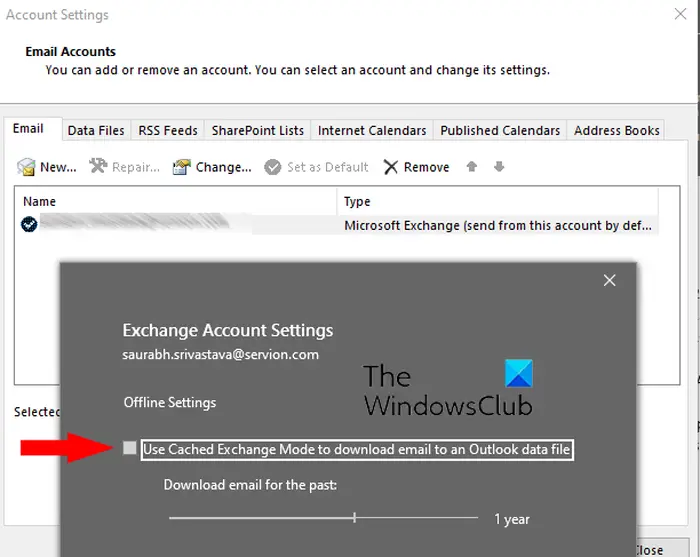700x557 pixels.
Task: Select the Microsoft Exchange account row
Action: [337, 225]
